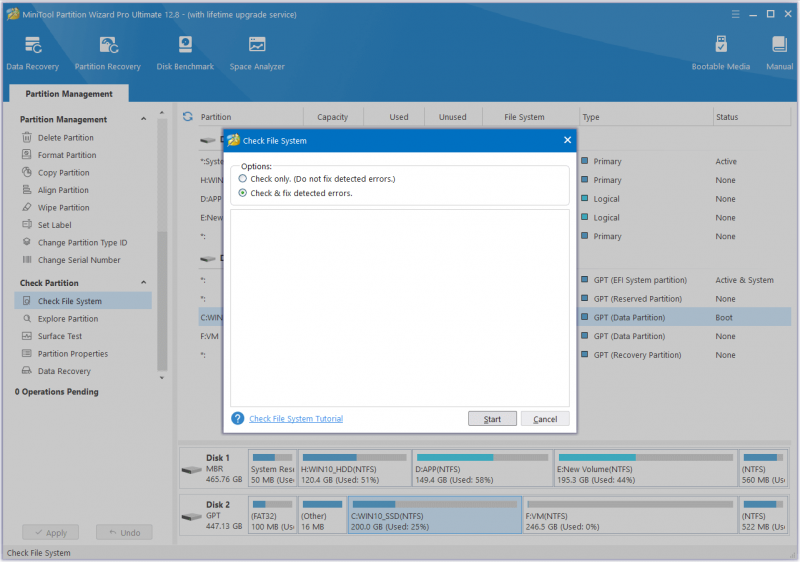Click the refresh icon beside Partition column
The image size is (800, 562).
pos(188,117)
